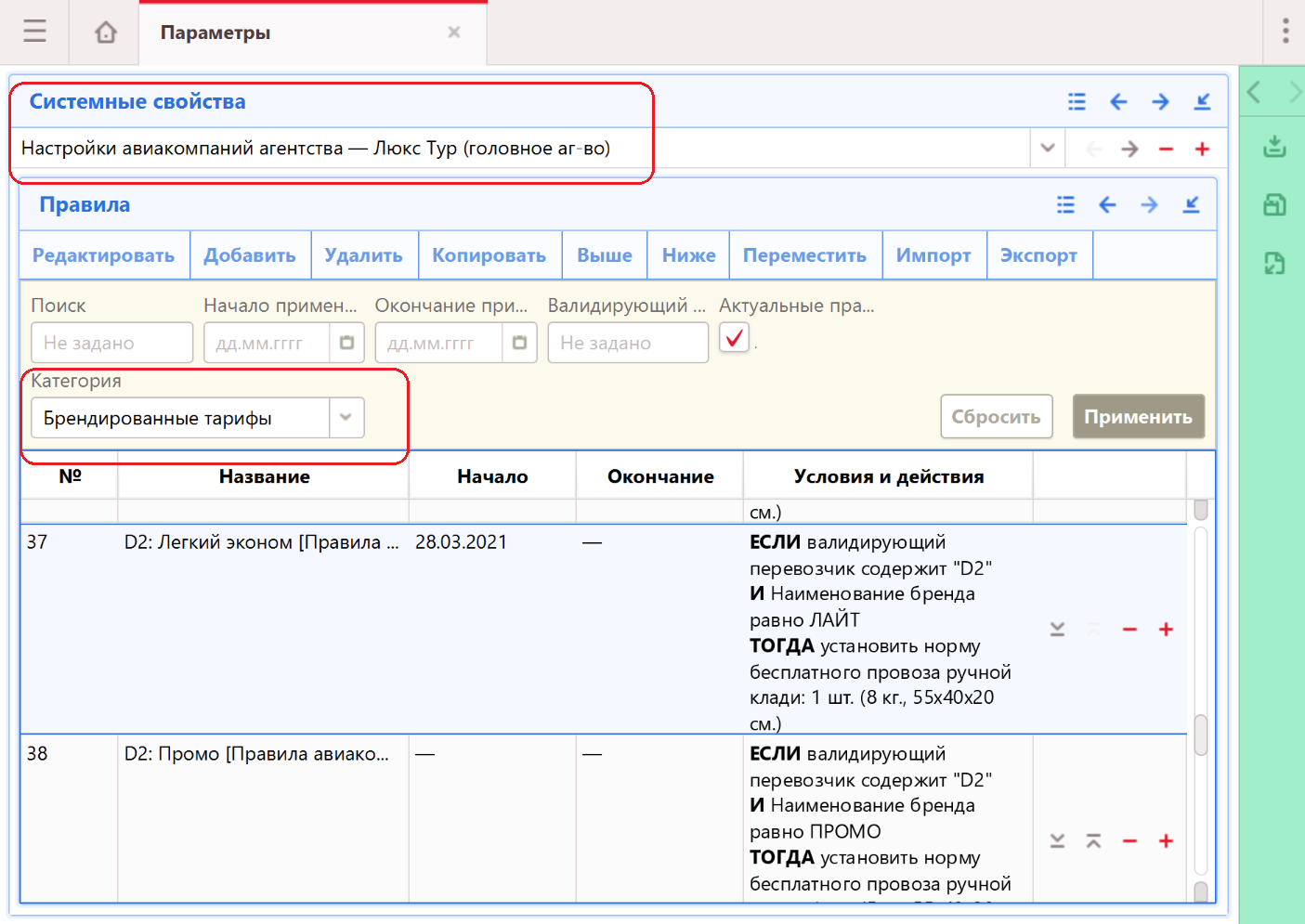The image size is (1305, 924).
Task: Open calendar for Начало применения date
Action: (x=346, y=343)
